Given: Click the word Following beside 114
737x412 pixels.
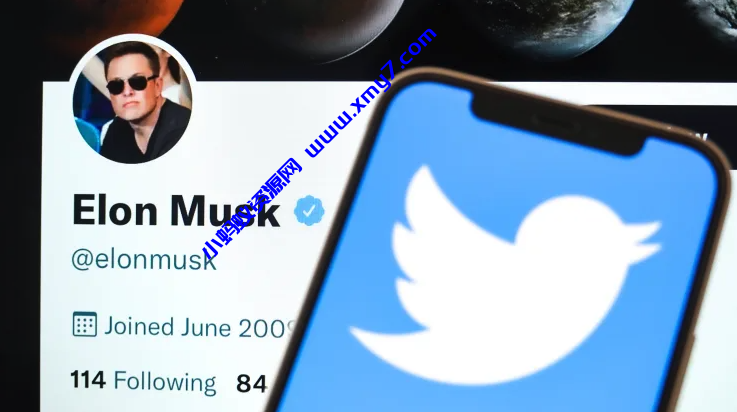Looking at the screenshot, I should [165, 382].
